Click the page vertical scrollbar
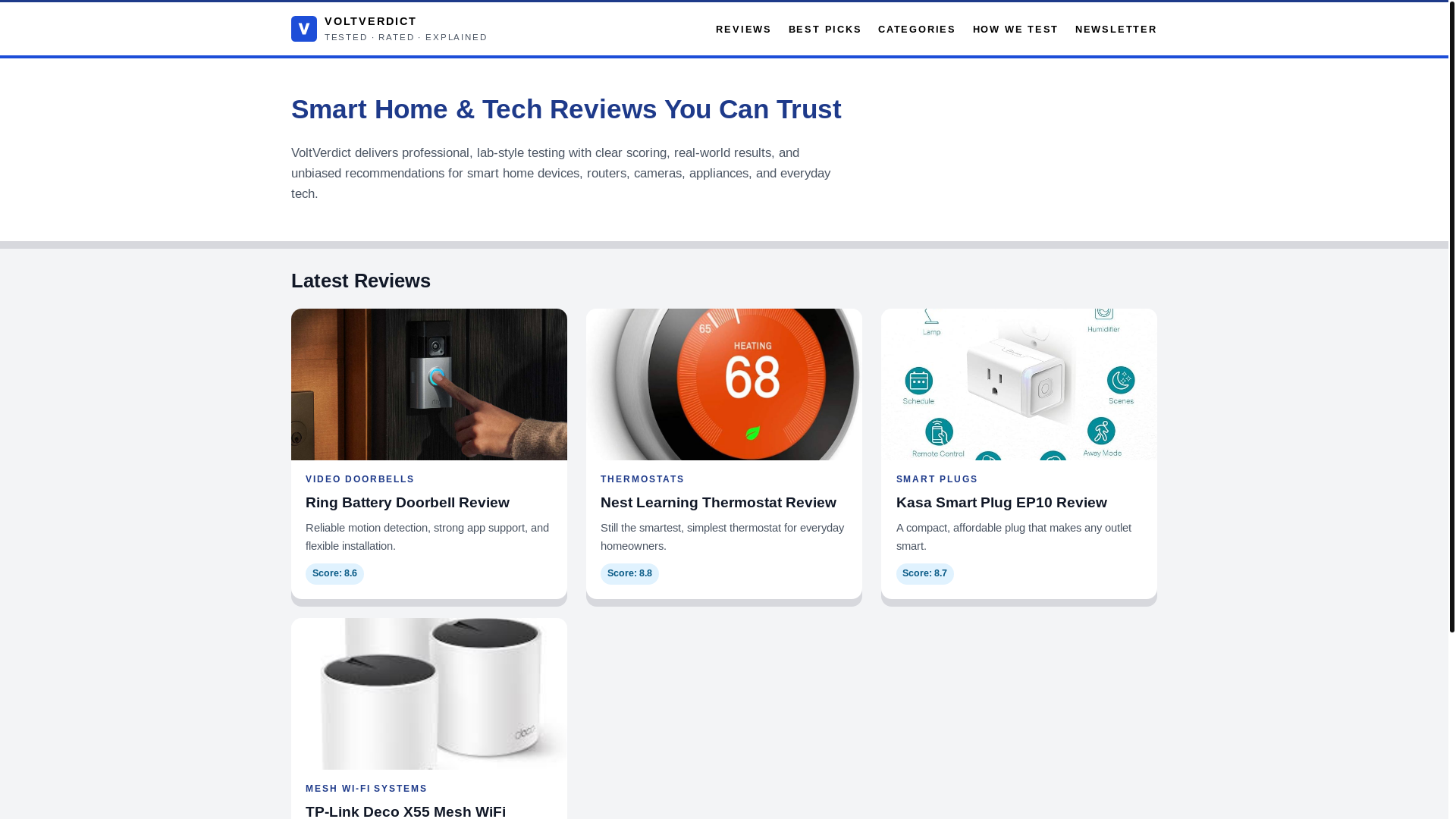The height and width of the screenshot is (819, 1456). tap(1451, 318)
